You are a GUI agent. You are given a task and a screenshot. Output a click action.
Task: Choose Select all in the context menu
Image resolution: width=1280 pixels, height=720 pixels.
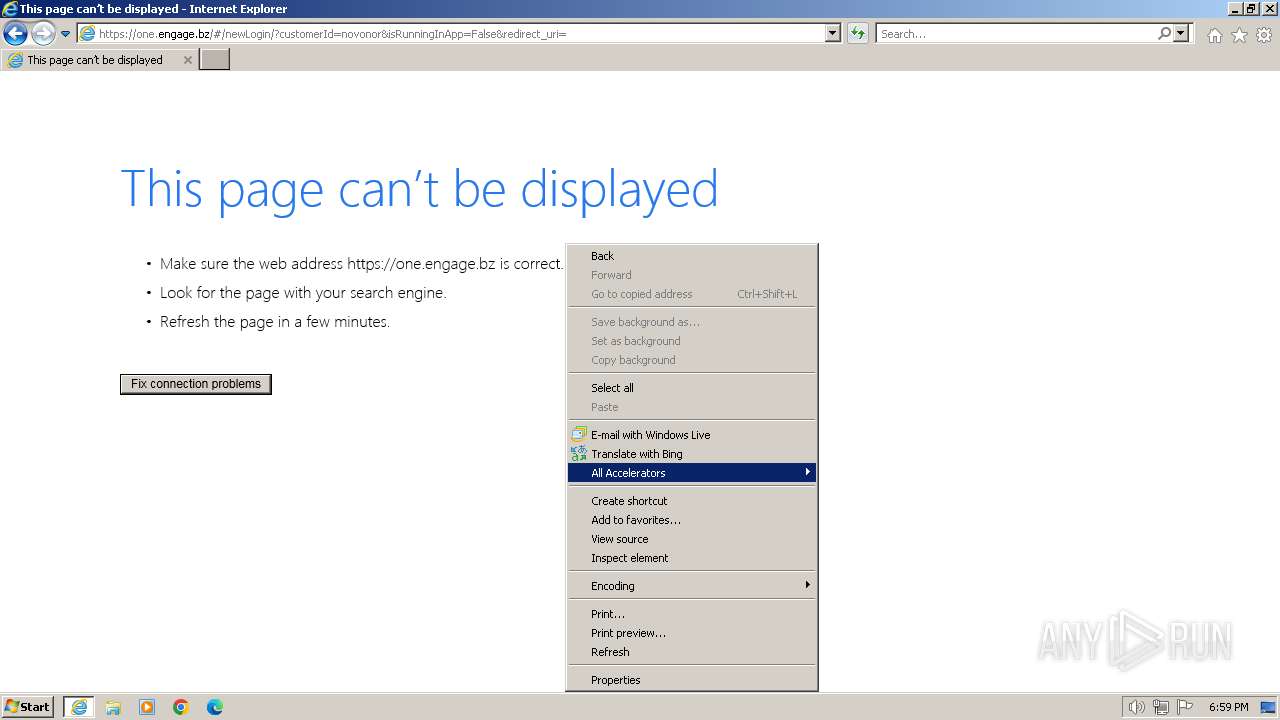692,388
